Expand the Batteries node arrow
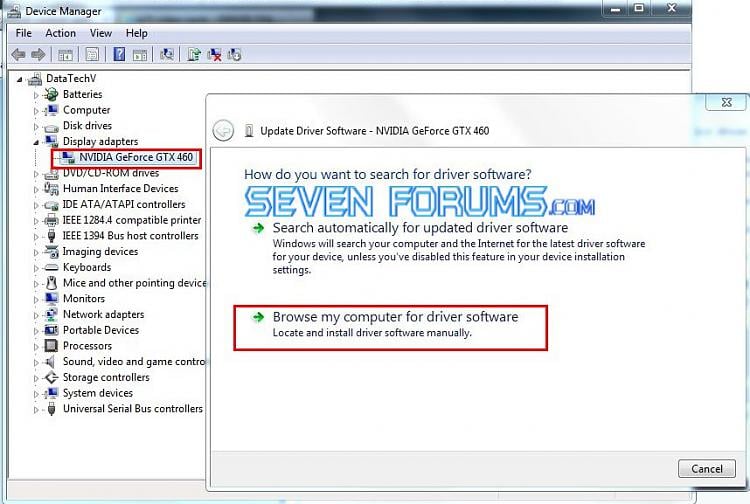750x504 pixels. click(x=36, y=95)
